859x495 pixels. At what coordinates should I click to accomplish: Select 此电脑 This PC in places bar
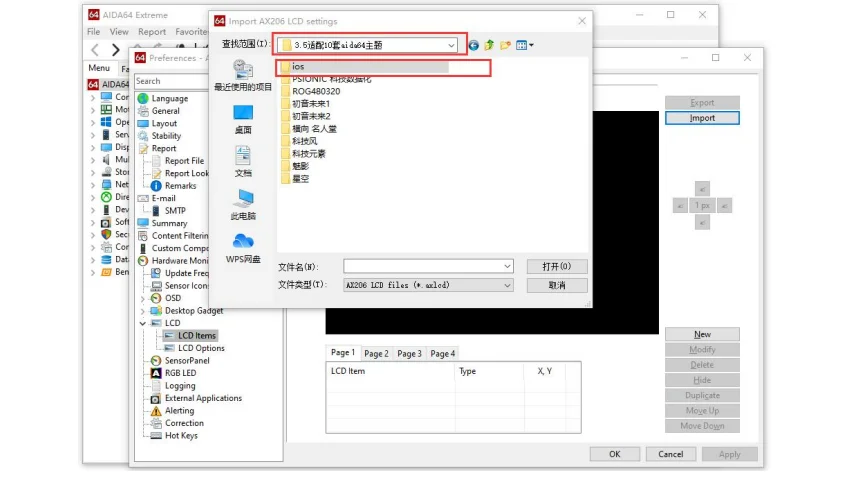point(243,205)
